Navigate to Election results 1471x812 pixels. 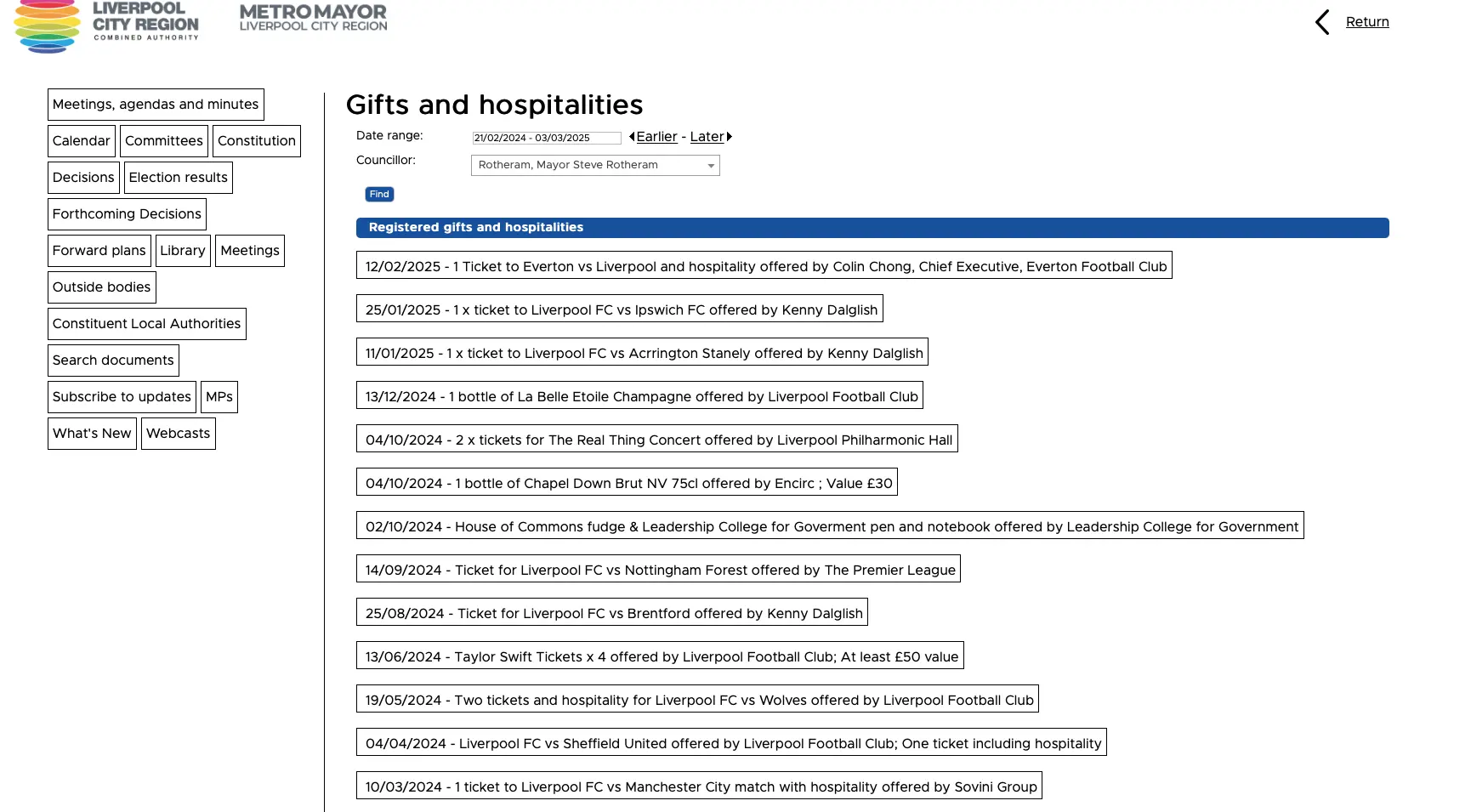(179, 178)
